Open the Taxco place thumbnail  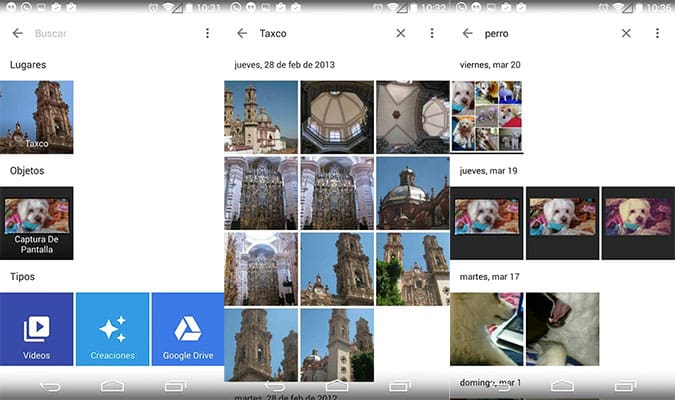(37, 117)
